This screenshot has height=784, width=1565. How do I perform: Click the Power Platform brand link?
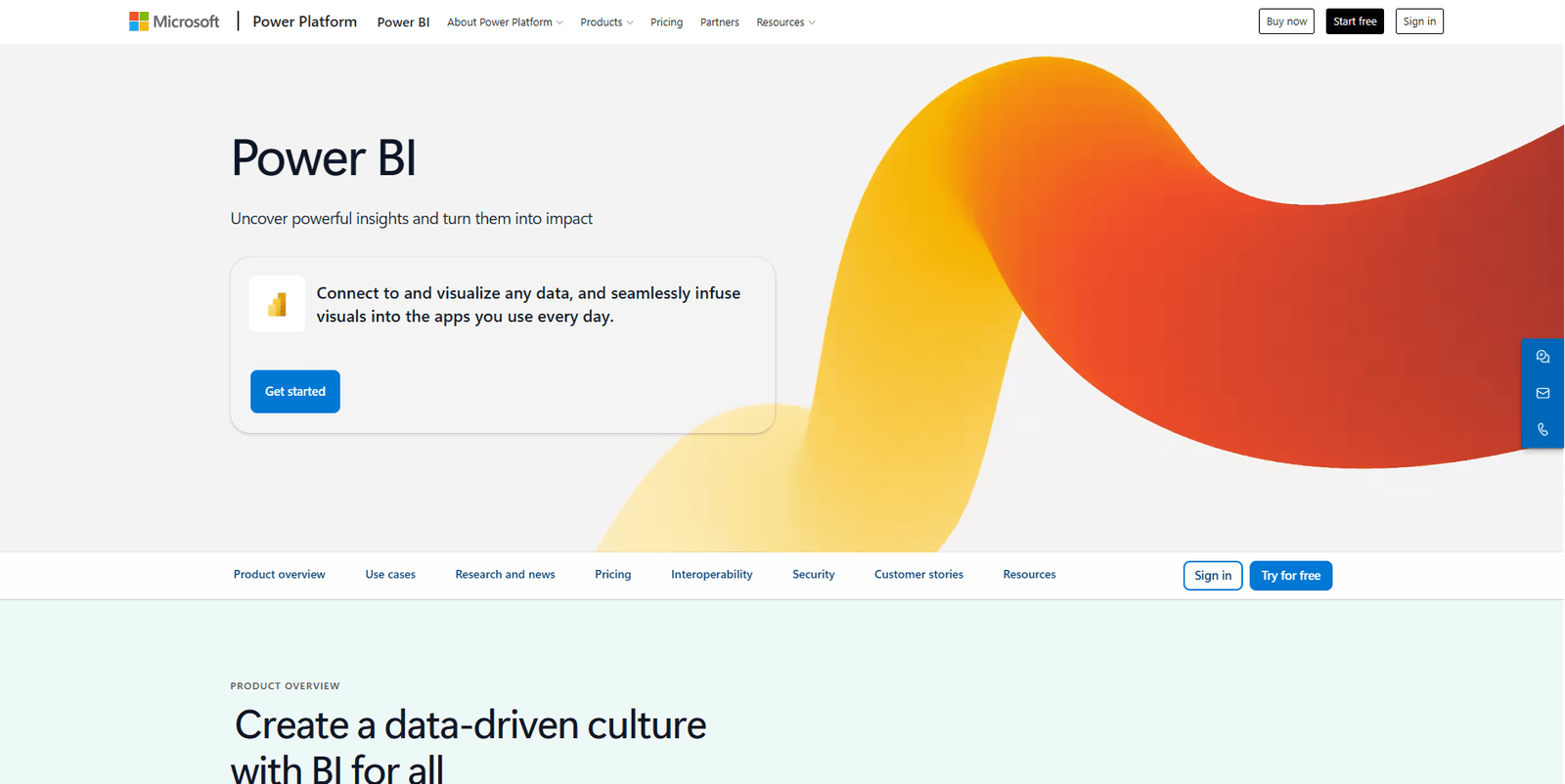click(x=304, y=22)
